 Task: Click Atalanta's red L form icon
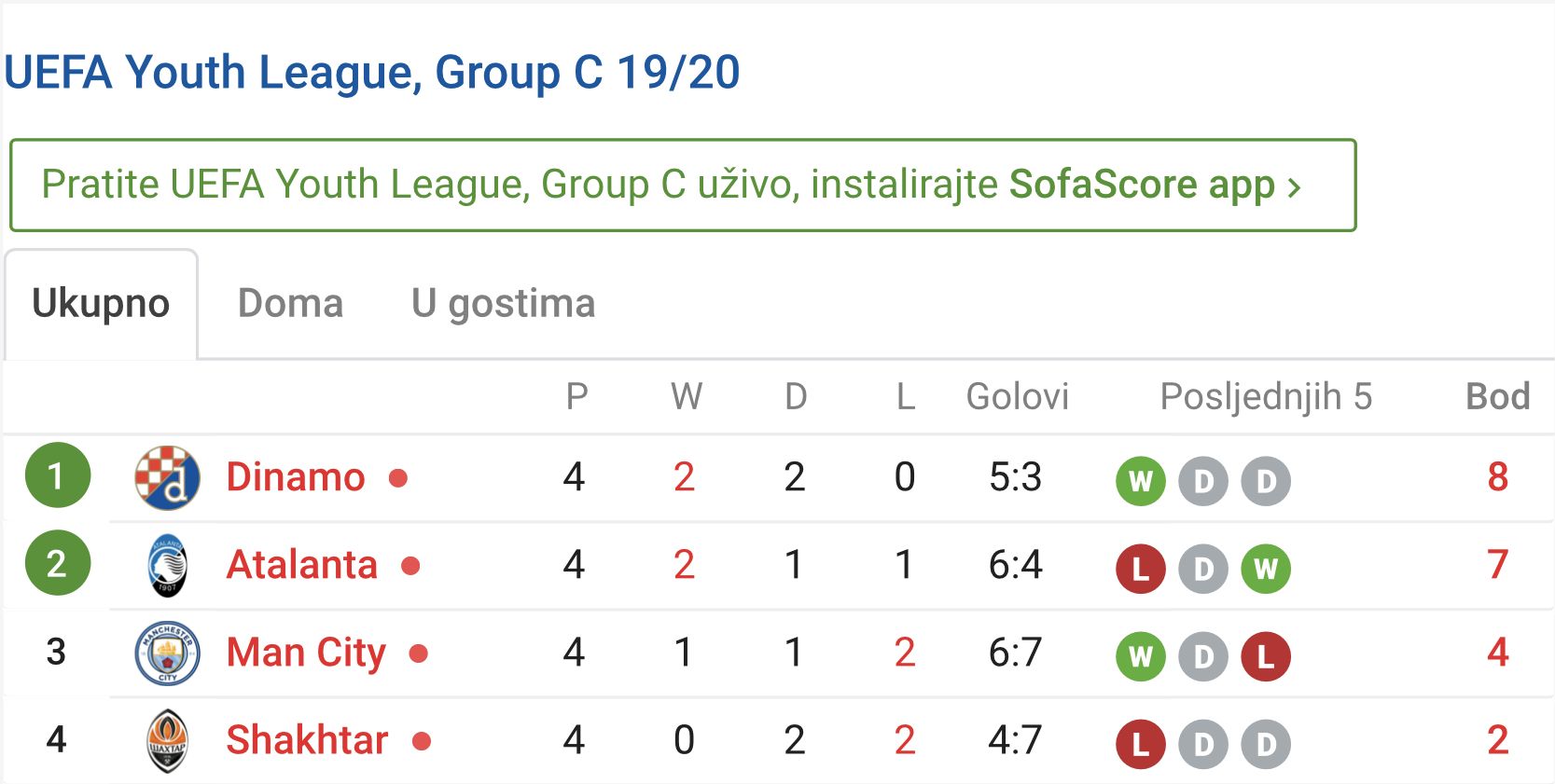pyautogui.click(x=1140, y=569)
